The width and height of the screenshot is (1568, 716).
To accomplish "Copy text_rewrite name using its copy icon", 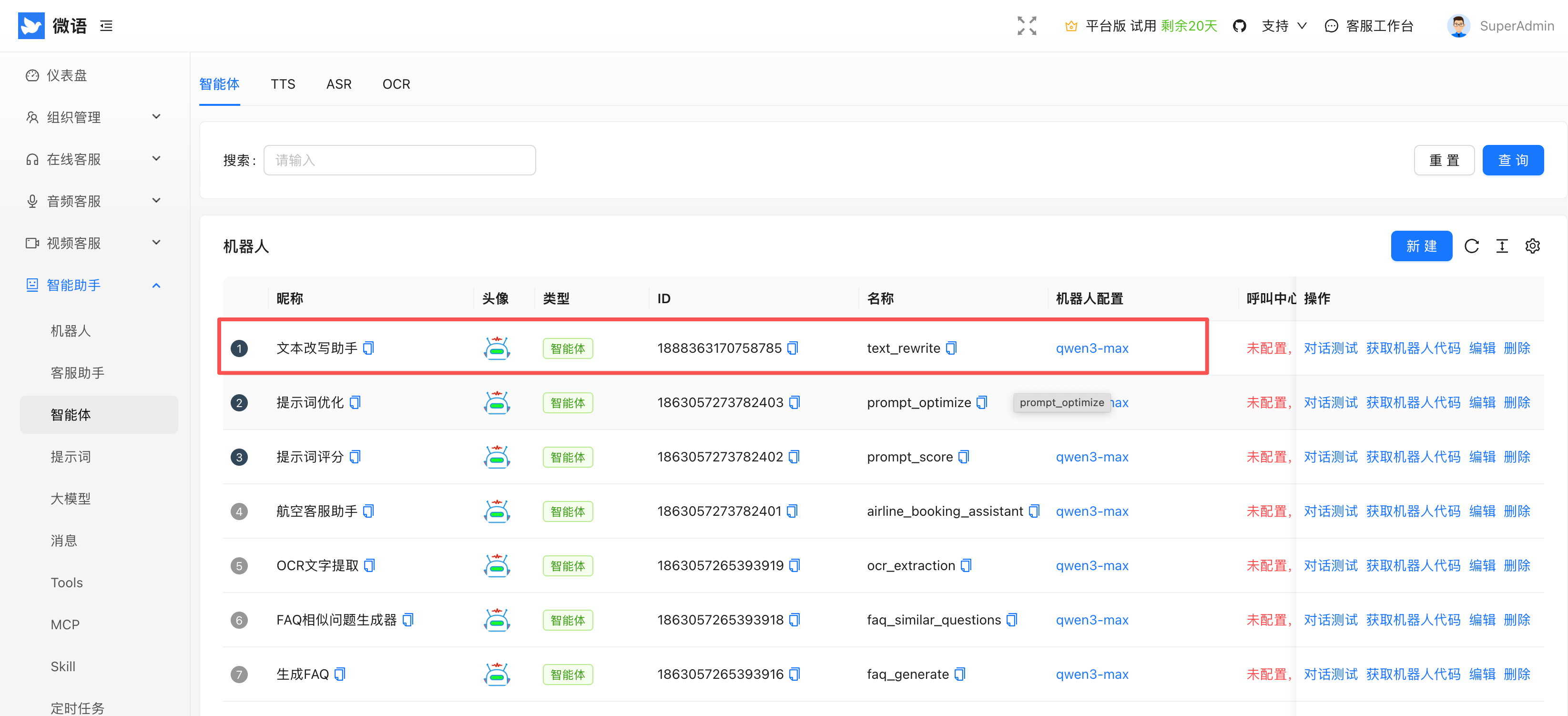I will click(951, 348).
